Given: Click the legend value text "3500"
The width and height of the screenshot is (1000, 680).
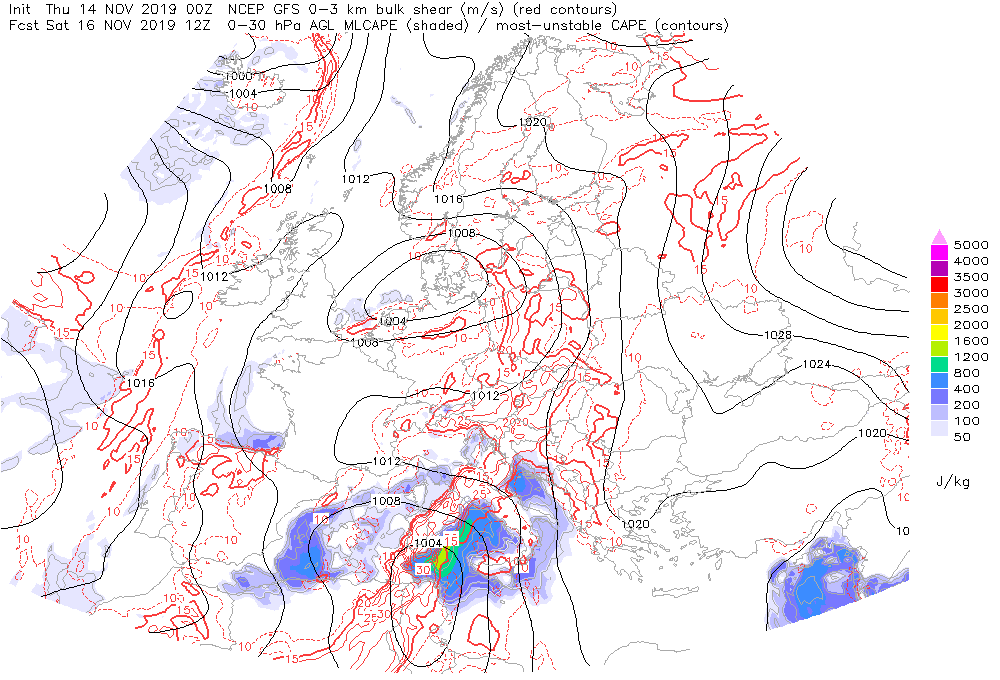Looking at the screenshot, I should click(x=971, y=277).
